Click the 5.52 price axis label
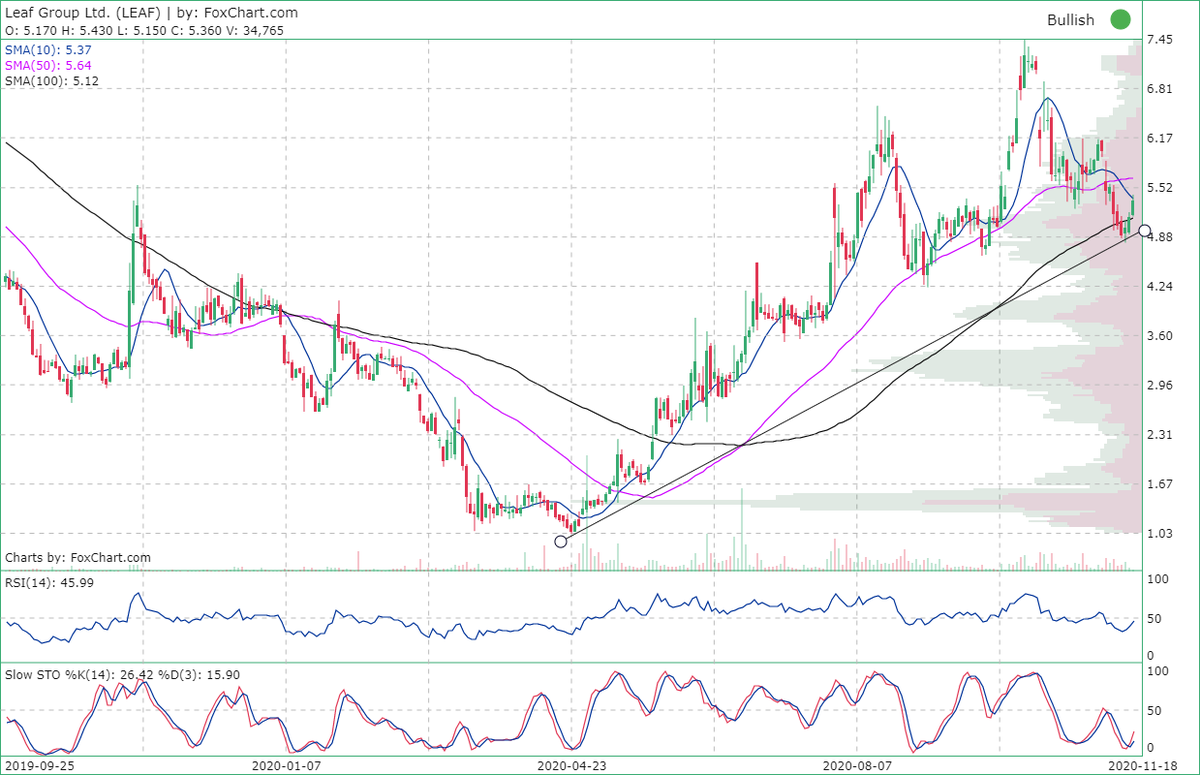The width and height of the screenshot is (1200, 775). point(1161,188)
